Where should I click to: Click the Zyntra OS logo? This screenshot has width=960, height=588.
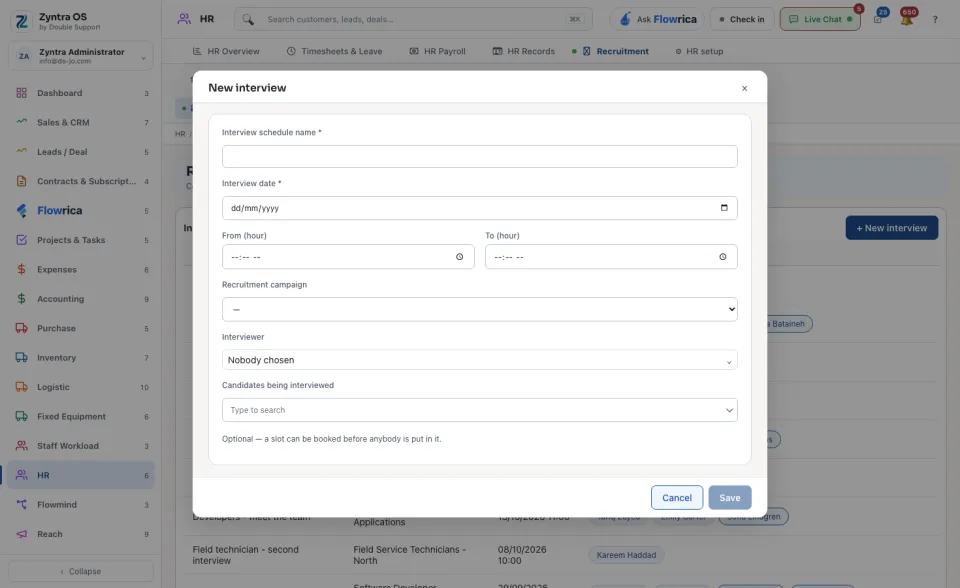[21, 21]
